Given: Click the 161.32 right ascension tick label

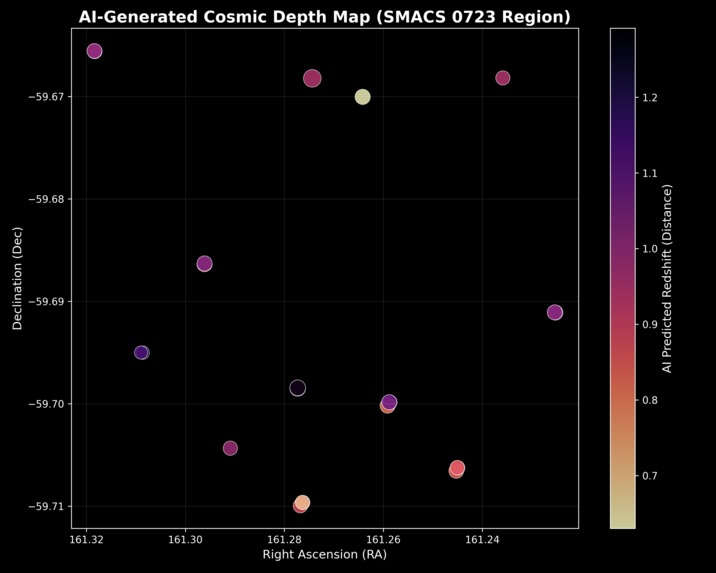Looking at the screenshot, I should point(86,540).
